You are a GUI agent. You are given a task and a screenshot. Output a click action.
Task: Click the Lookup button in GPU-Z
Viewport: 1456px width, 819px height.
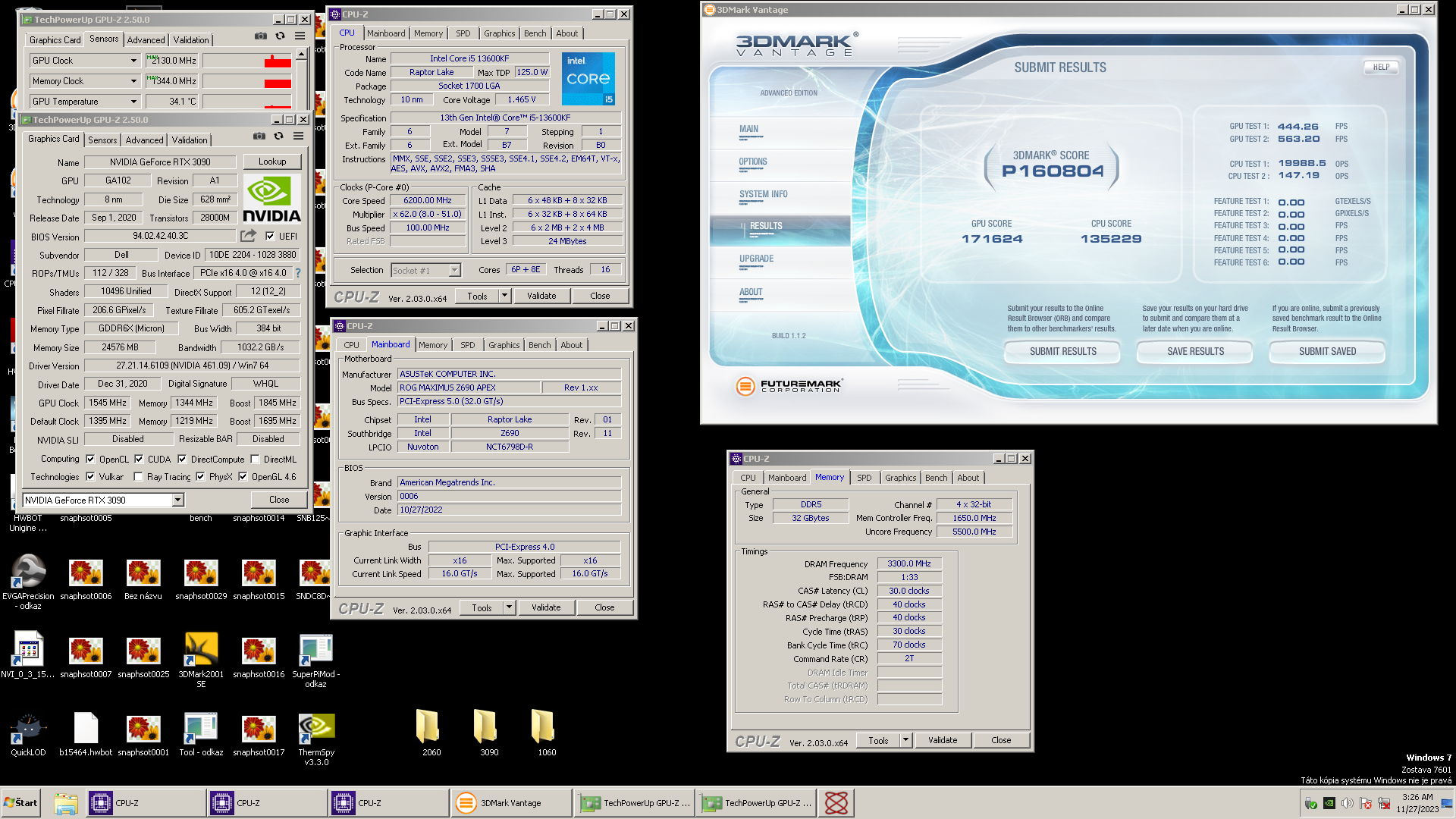272,162
